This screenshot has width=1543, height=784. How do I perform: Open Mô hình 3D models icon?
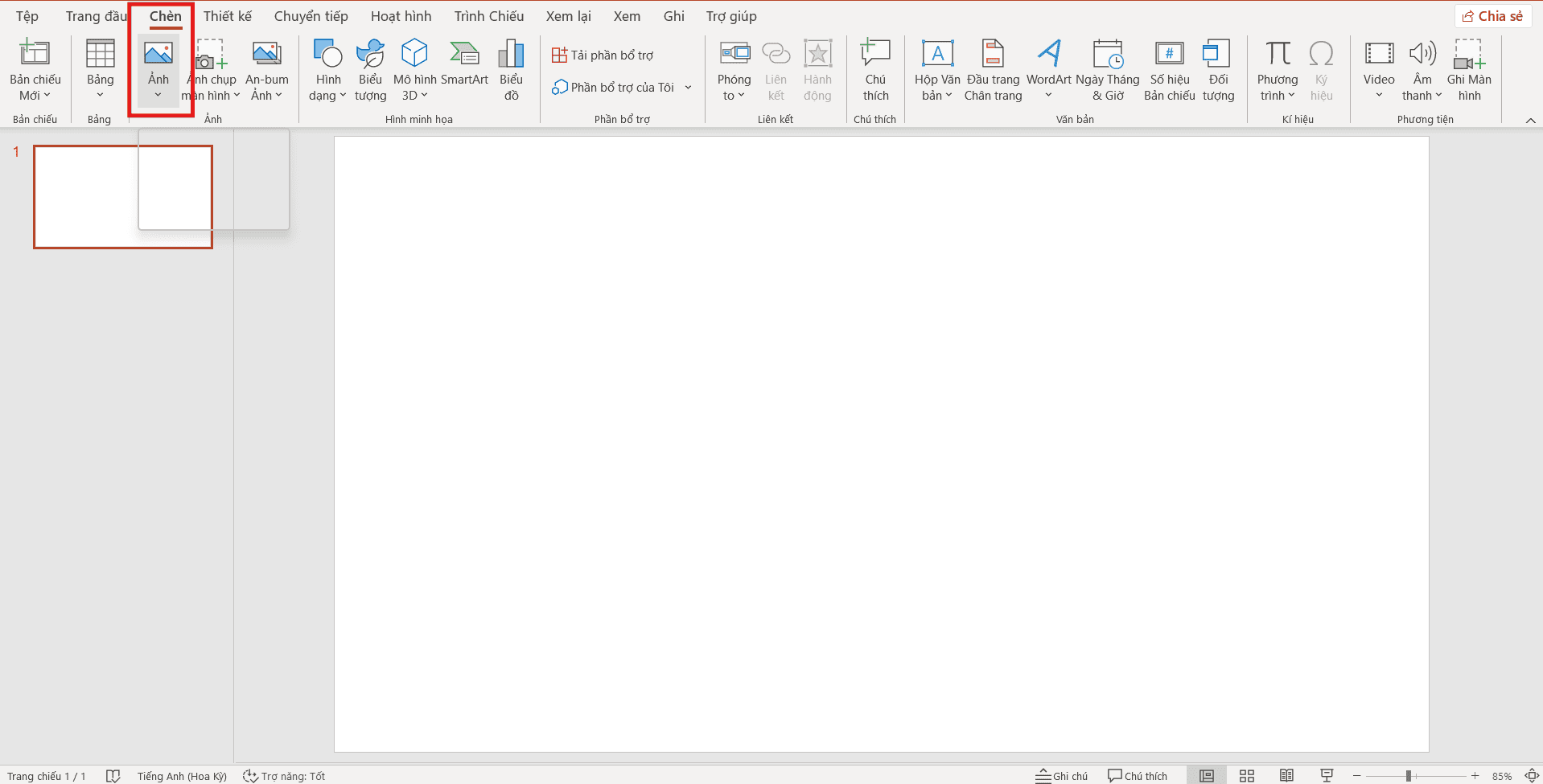pos(414,55)
